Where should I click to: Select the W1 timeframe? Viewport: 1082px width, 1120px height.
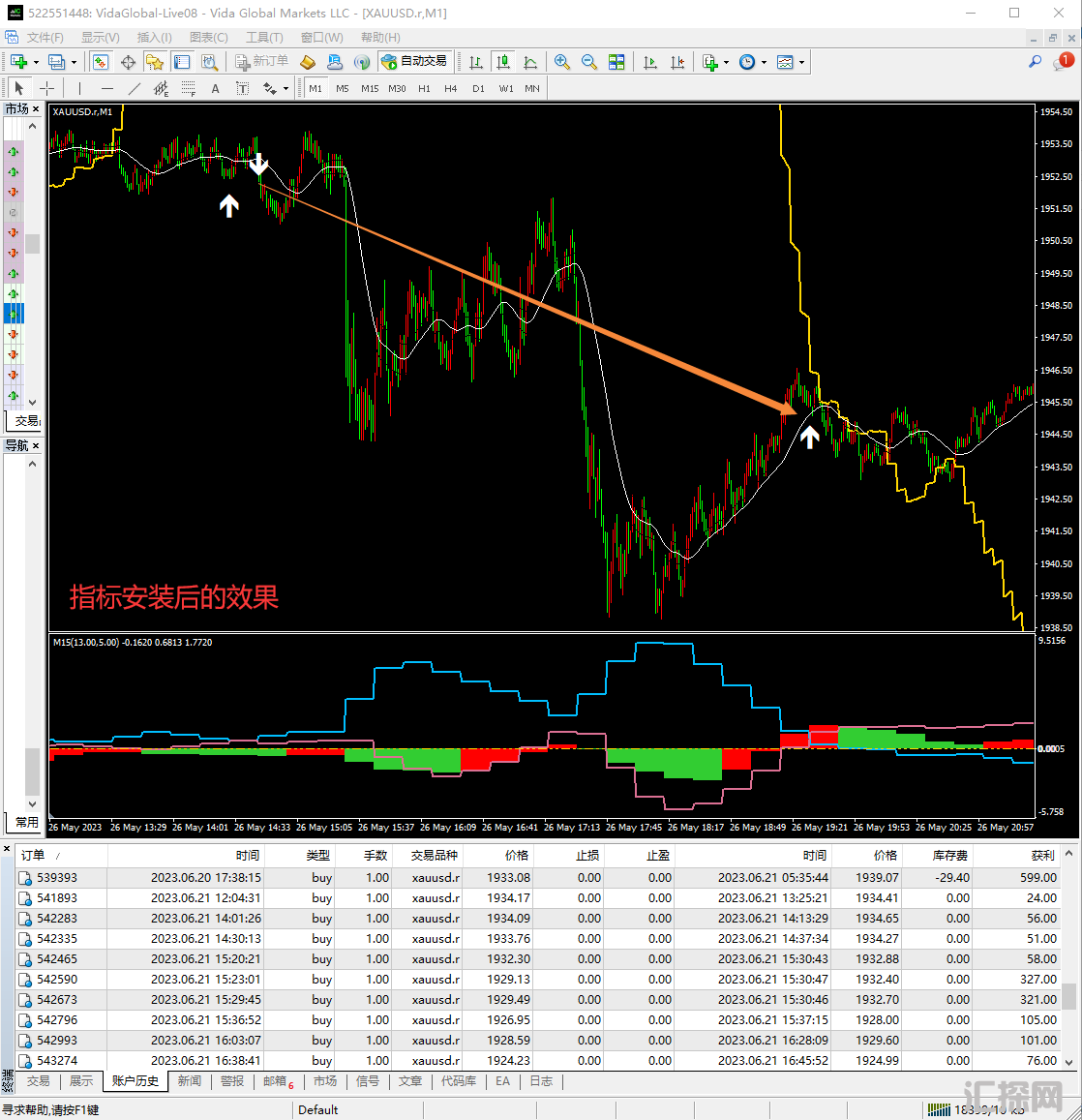[x=505, y=88]
